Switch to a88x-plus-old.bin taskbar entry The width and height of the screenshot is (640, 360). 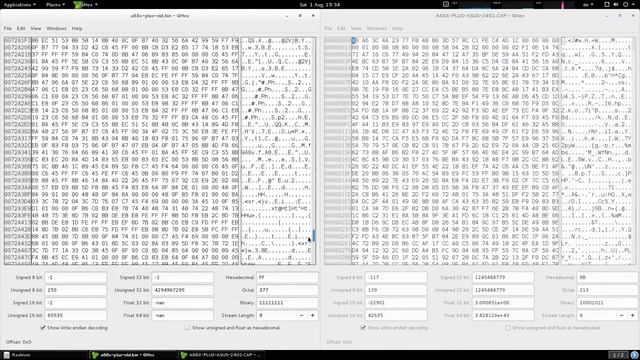tap(133, 355)
